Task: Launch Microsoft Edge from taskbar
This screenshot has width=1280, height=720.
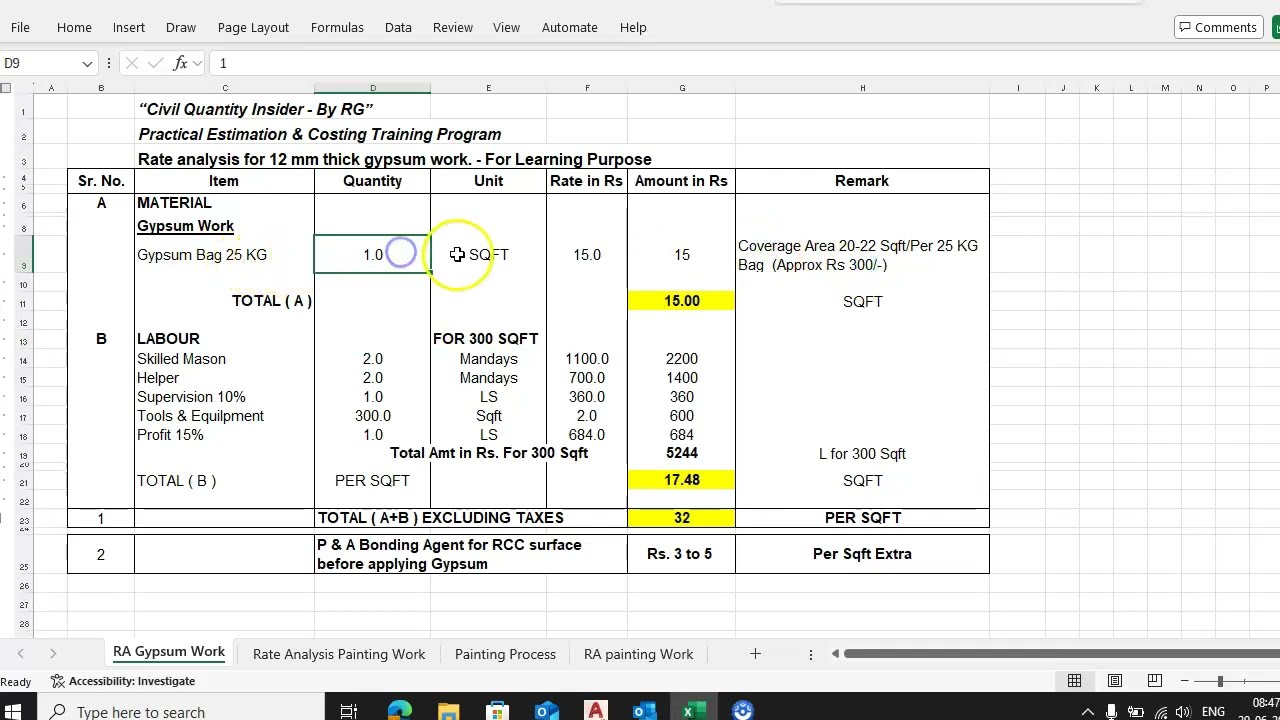Action: 399,711
